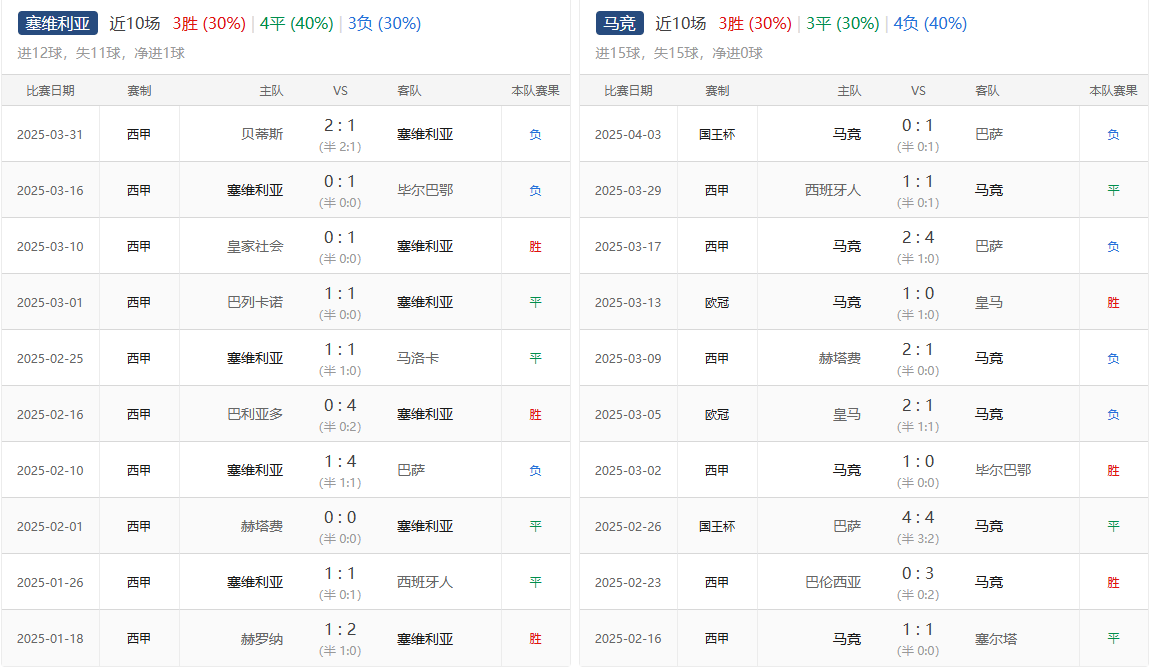Select the 国王杯 label on 2025-04-03 row
Image resolution: width=1151 pixels, height=667 pixels.
717,134
